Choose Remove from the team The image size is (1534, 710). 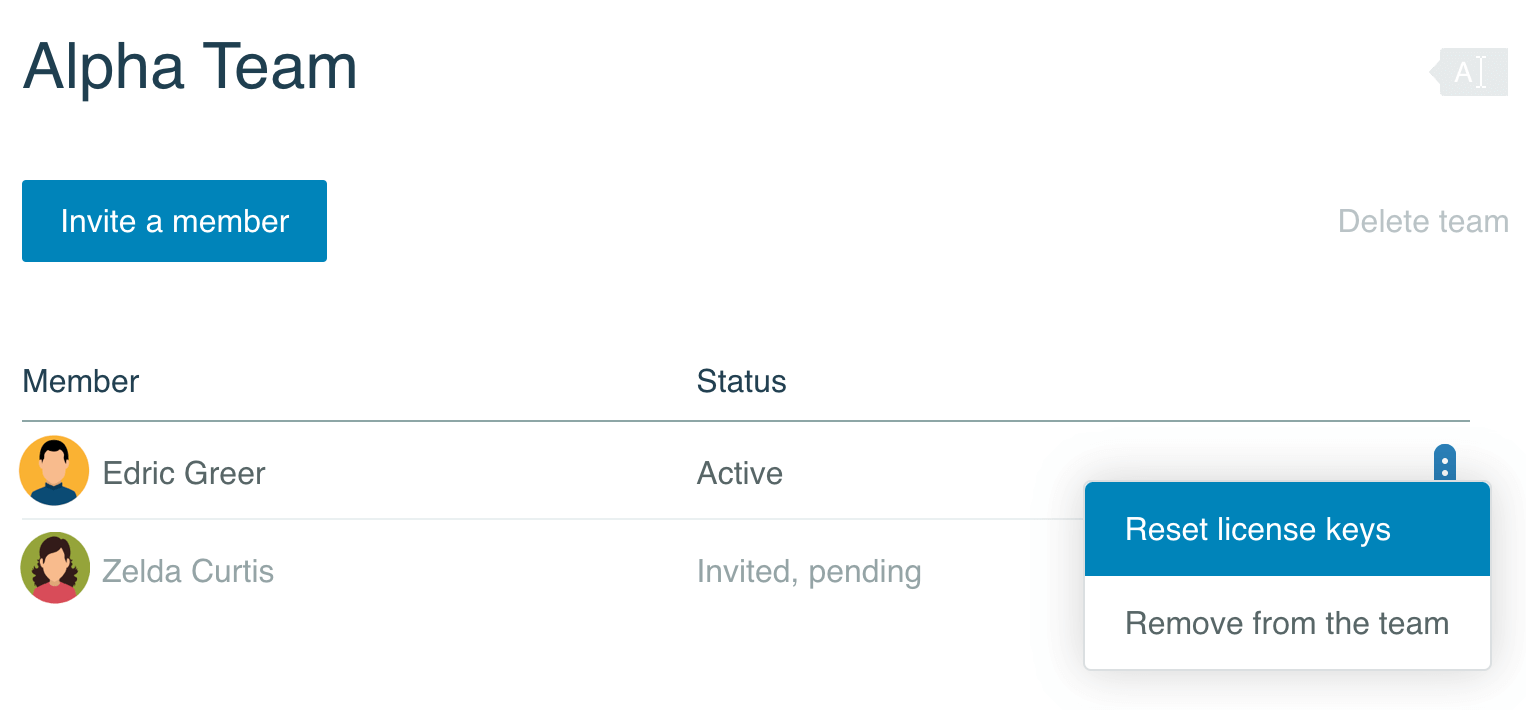1288,623
